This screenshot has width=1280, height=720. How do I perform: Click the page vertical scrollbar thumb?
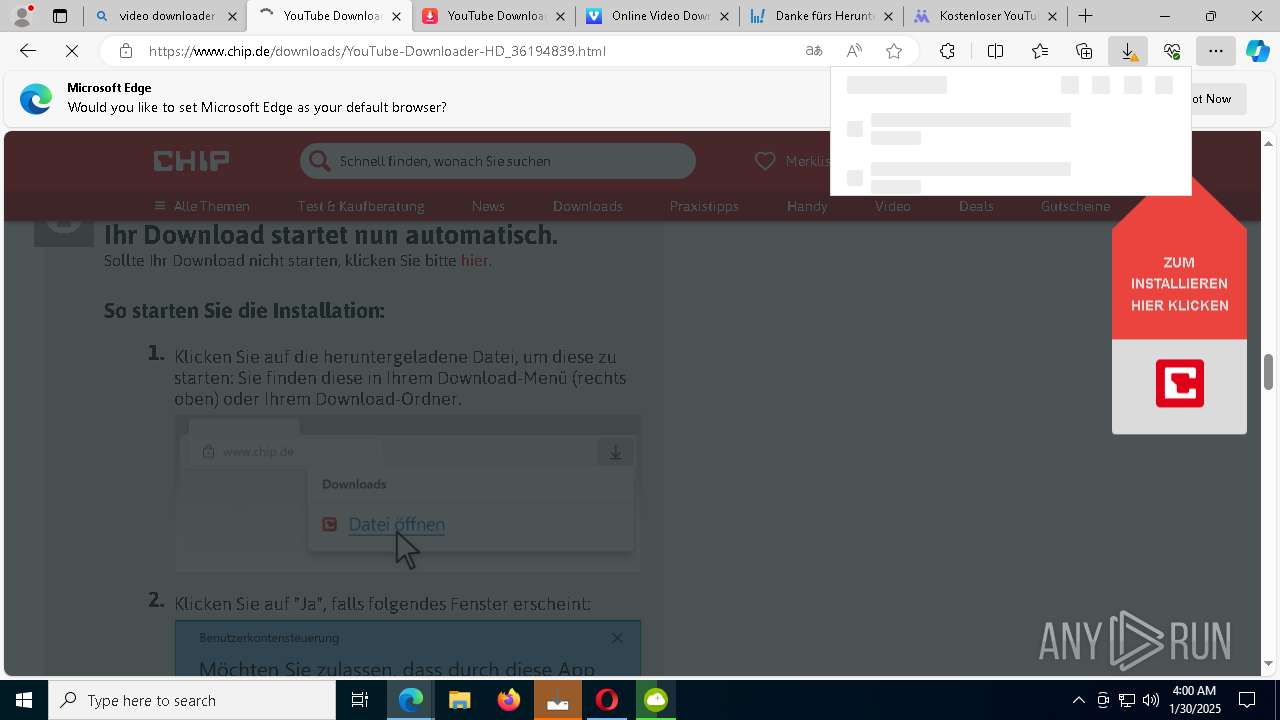tap(1268, 372)
